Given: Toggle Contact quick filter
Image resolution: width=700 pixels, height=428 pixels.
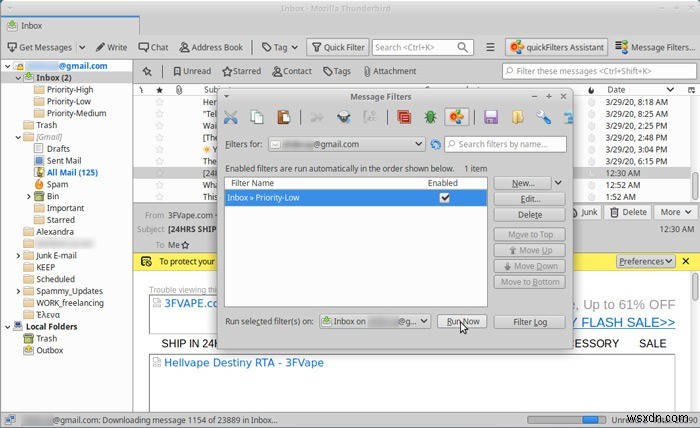Looking at the screenshot, I should [x=292, y=71].
